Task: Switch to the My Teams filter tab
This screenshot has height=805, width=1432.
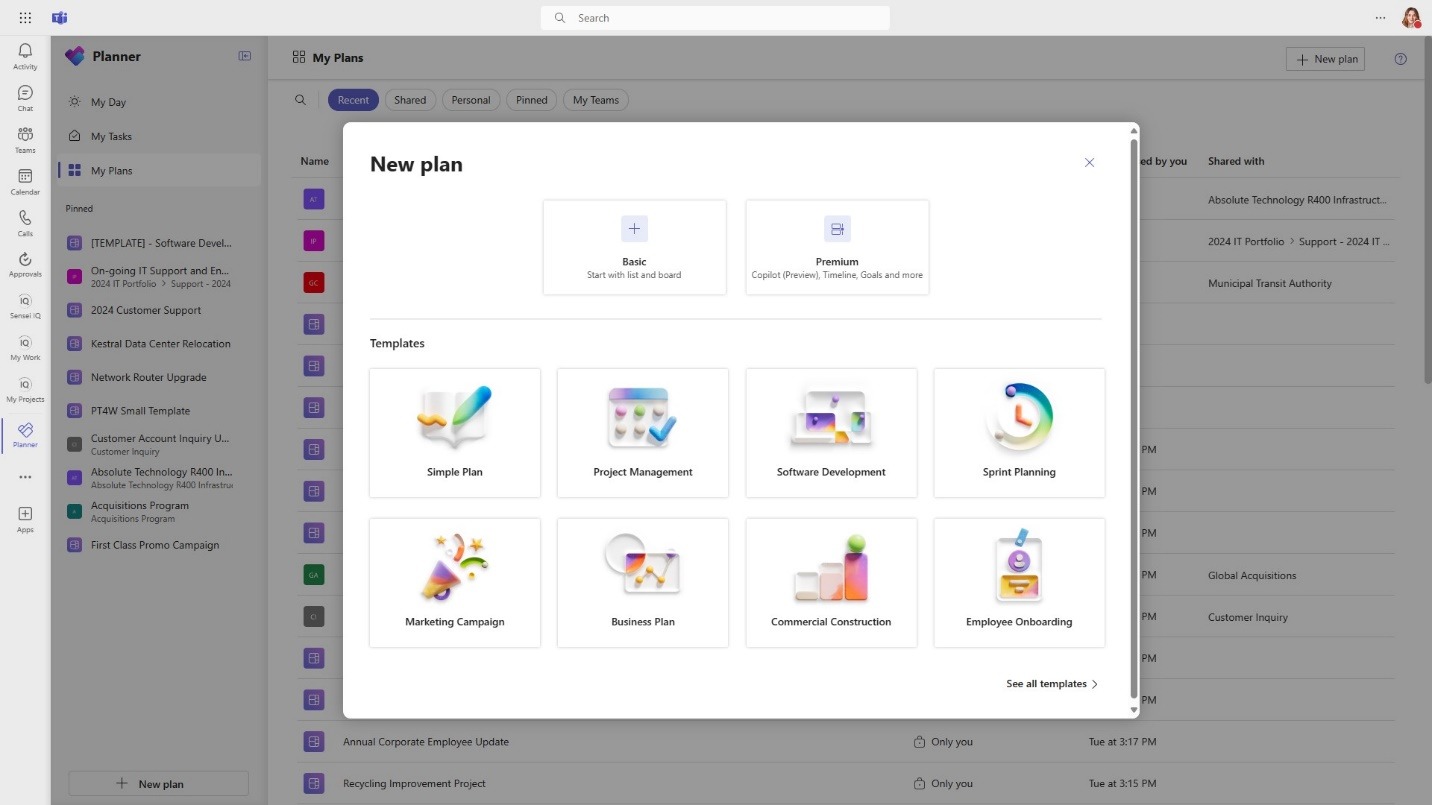Action: [x=596, y=100]
